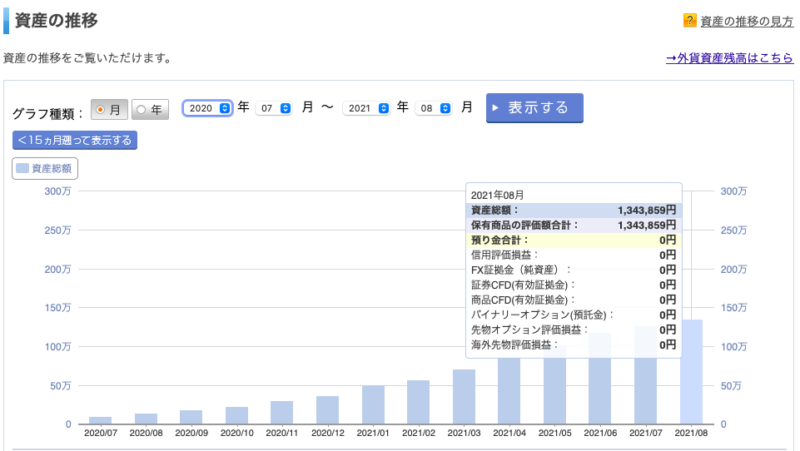
Task: Select the 年 graph type radio button
Action: [x=150, y=110]
